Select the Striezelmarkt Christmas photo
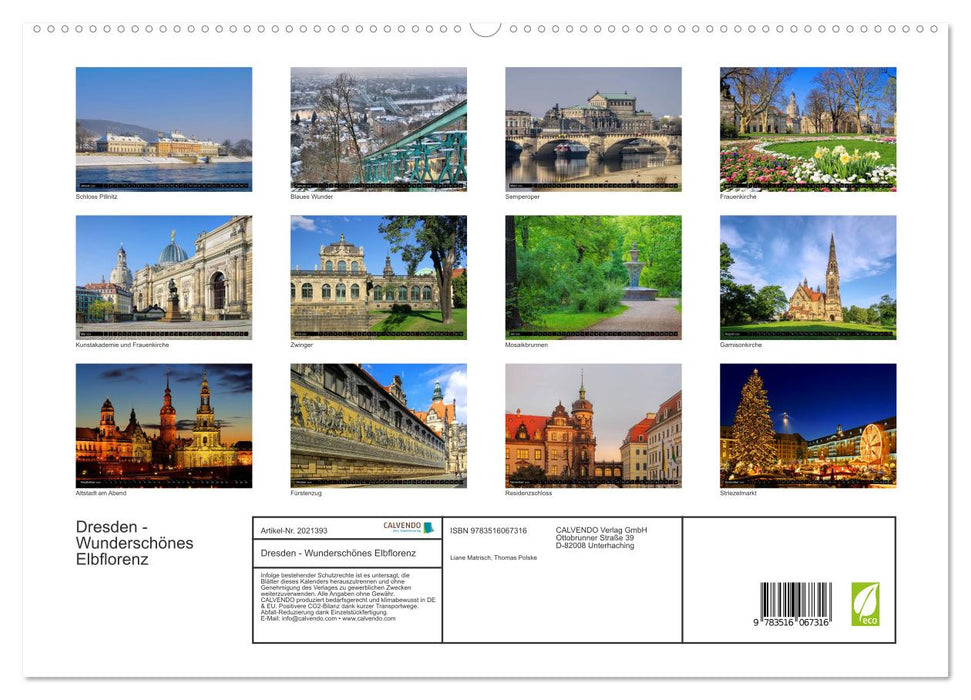Viewport: 971px width, 700px height. (807, 425)
